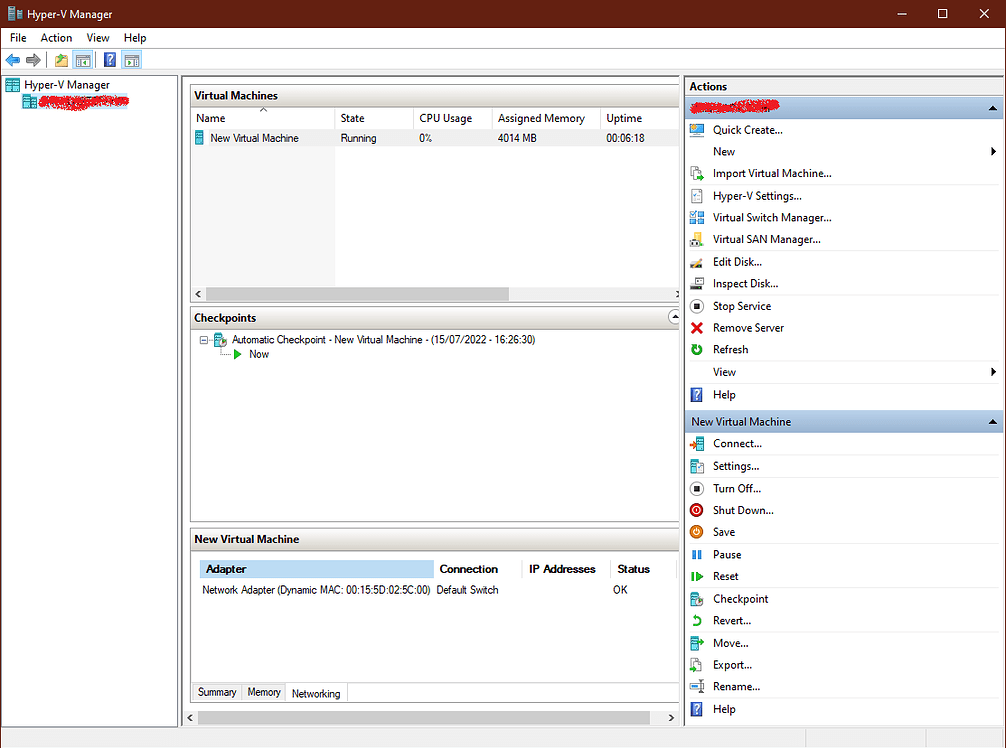Image resolution: width=1006 pixels, height=748 pixels.
Task: Toggle the Action Pane visibility in the toolbar
Action: pos(131,59)
